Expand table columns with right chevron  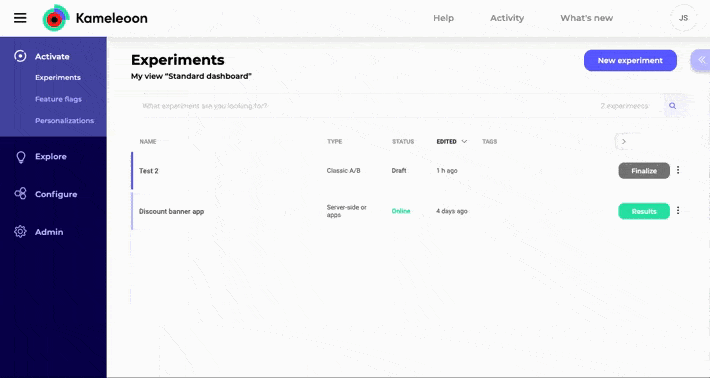coord(624,141)
